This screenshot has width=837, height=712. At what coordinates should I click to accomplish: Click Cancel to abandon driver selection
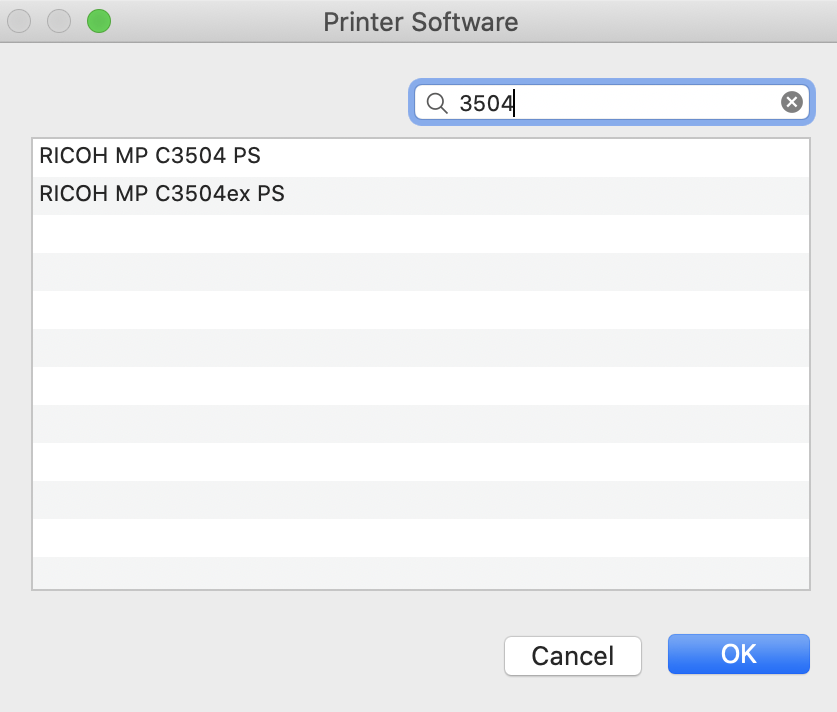572,655
